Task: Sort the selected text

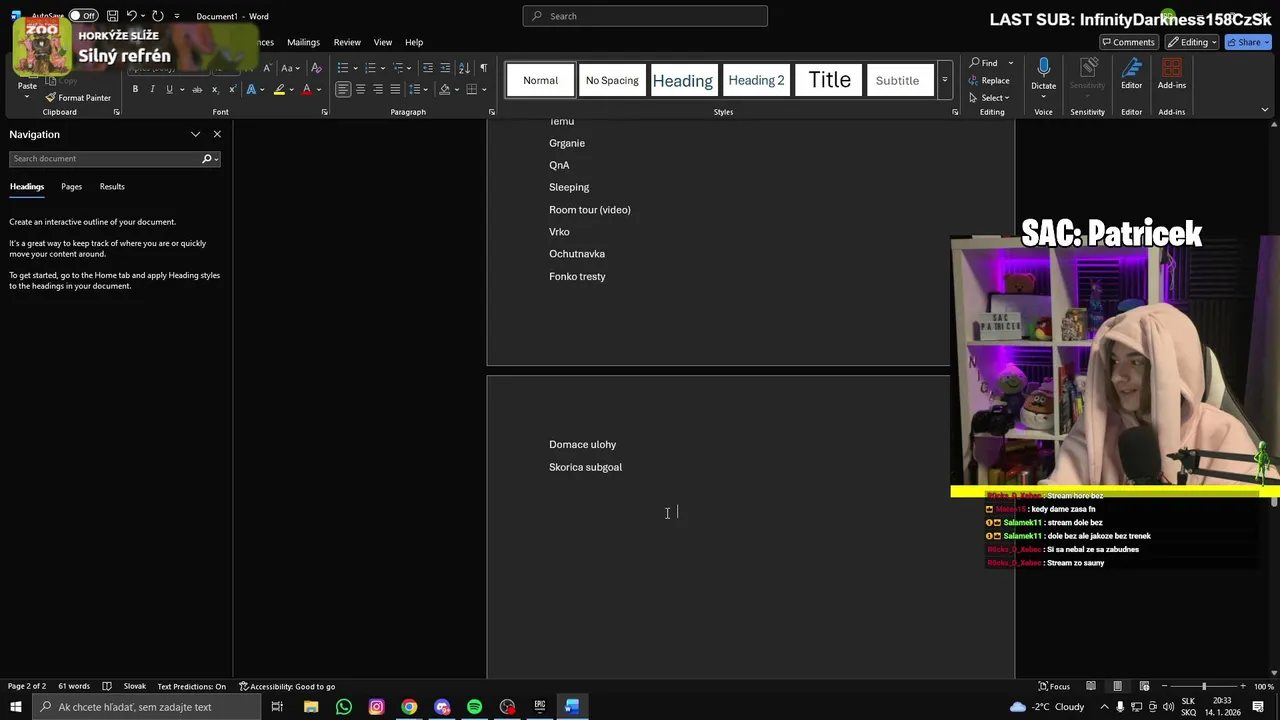Action: coord(464,68)
